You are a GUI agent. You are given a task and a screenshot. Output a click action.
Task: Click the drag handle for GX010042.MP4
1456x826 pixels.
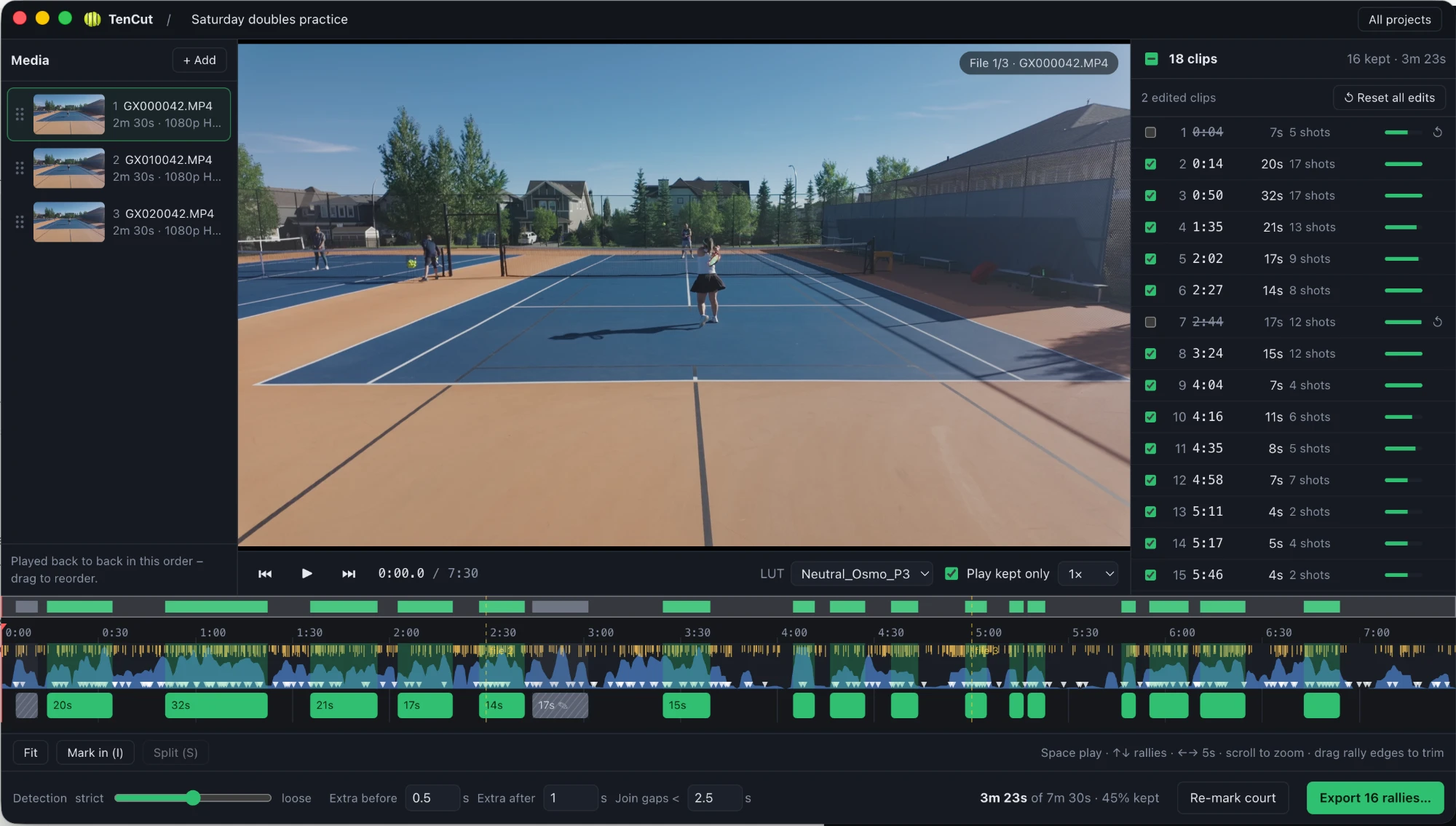20,168
